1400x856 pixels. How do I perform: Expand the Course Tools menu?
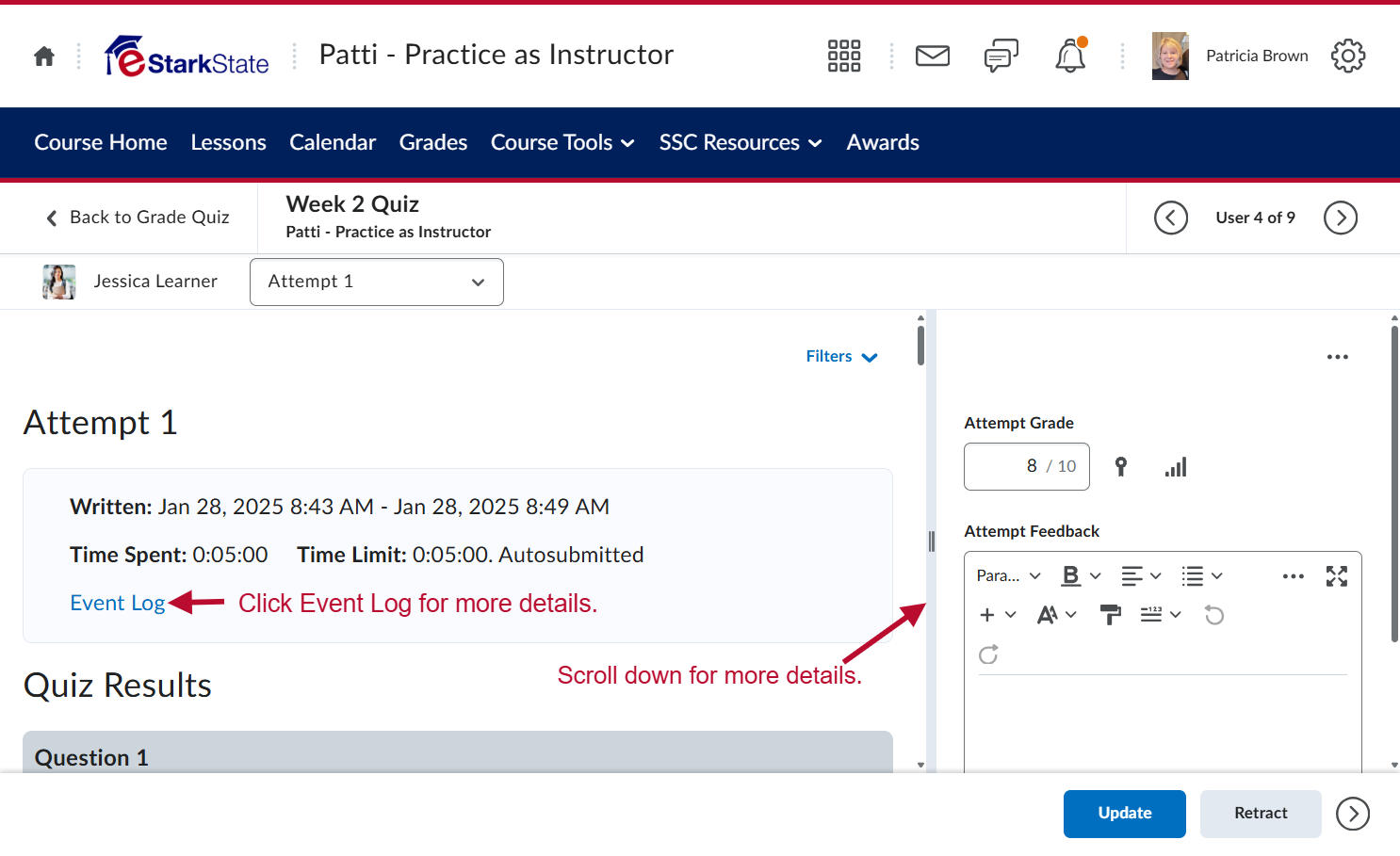pyautogui.click(x=562, y=142)
